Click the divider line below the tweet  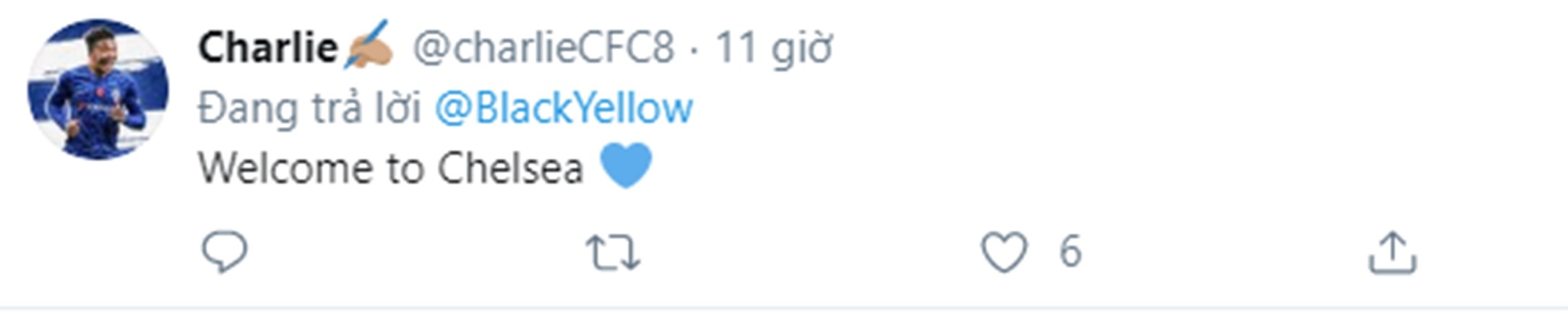point(784,308)
